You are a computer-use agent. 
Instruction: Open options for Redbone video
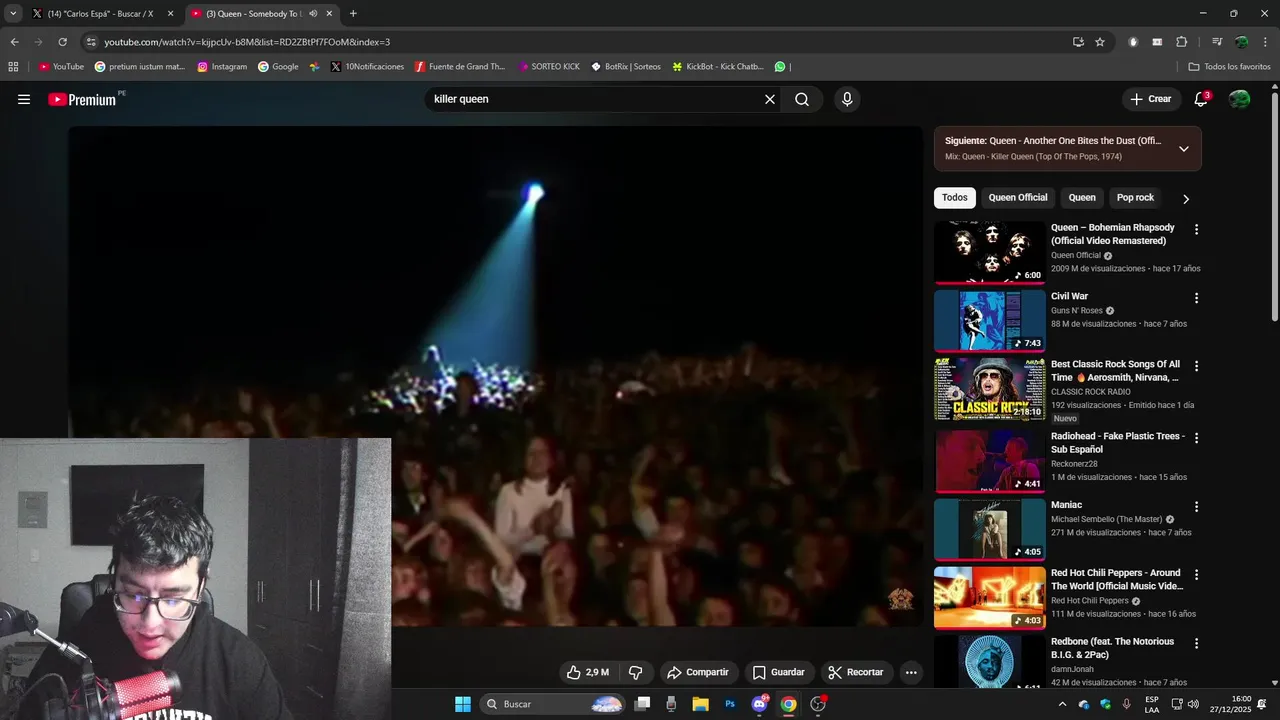tap(1196, 643)
